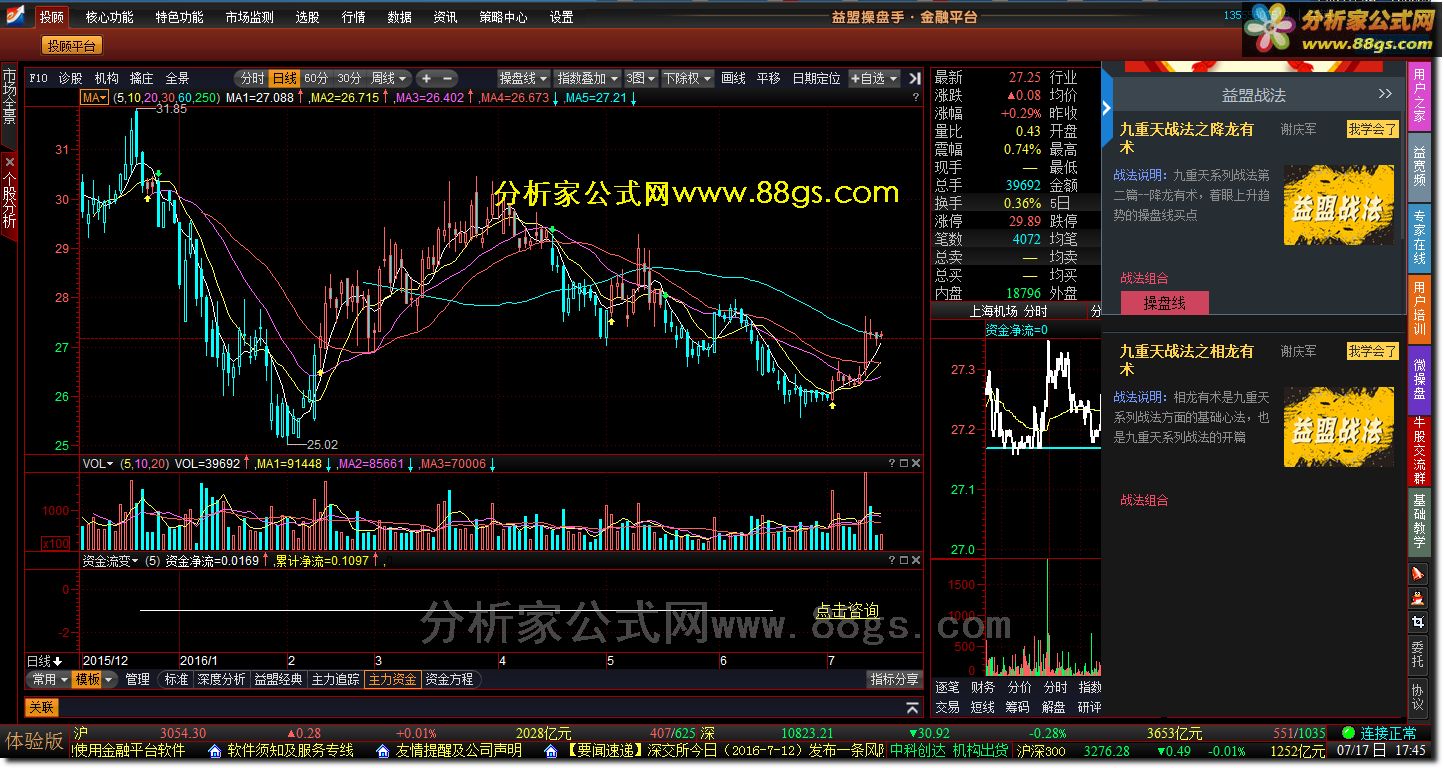Viewport: 1444px width, 768px height.
Task: Click the 投顾平台 button
Action: click(71, 46)
